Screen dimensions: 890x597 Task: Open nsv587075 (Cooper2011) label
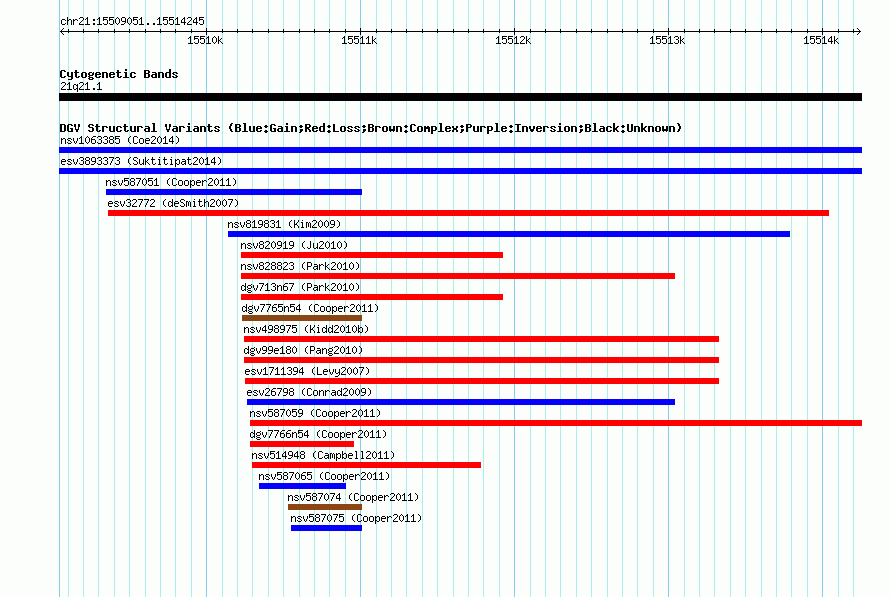click(356, 518)
